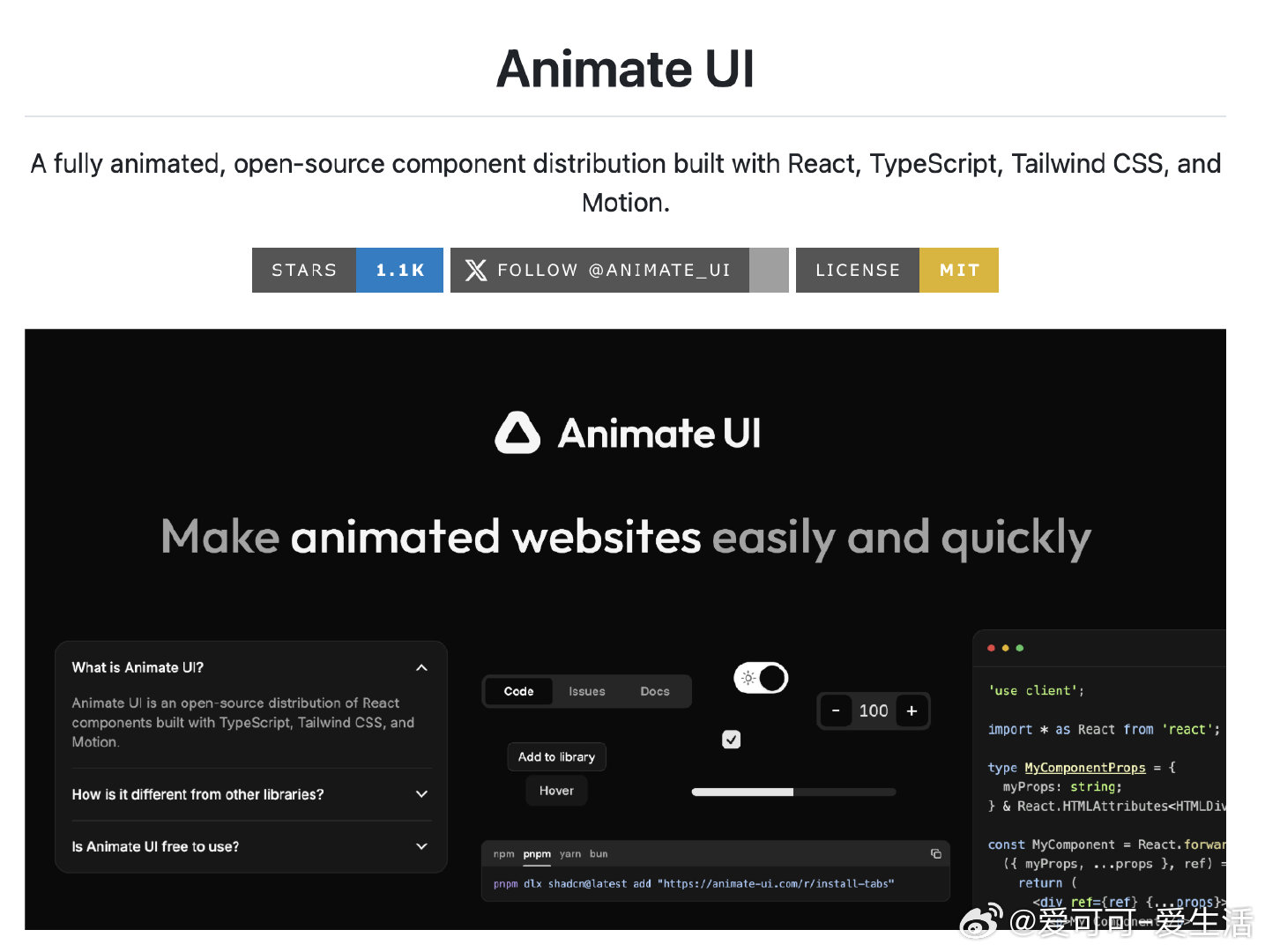The width and height of the screenshot is (1265, 952).
Task: Click the green dot in code window
Action: pos(1020,648)
